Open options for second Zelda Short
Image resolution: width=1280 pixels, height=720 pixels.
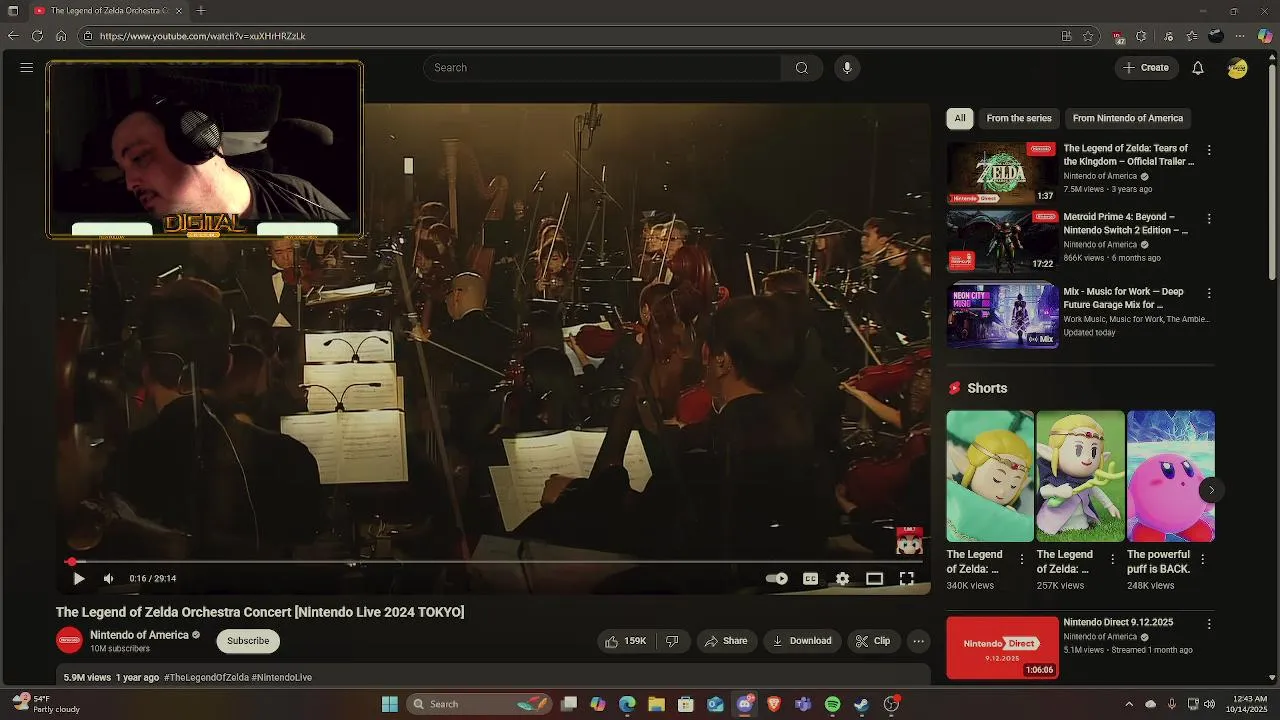click(1112, 559)
